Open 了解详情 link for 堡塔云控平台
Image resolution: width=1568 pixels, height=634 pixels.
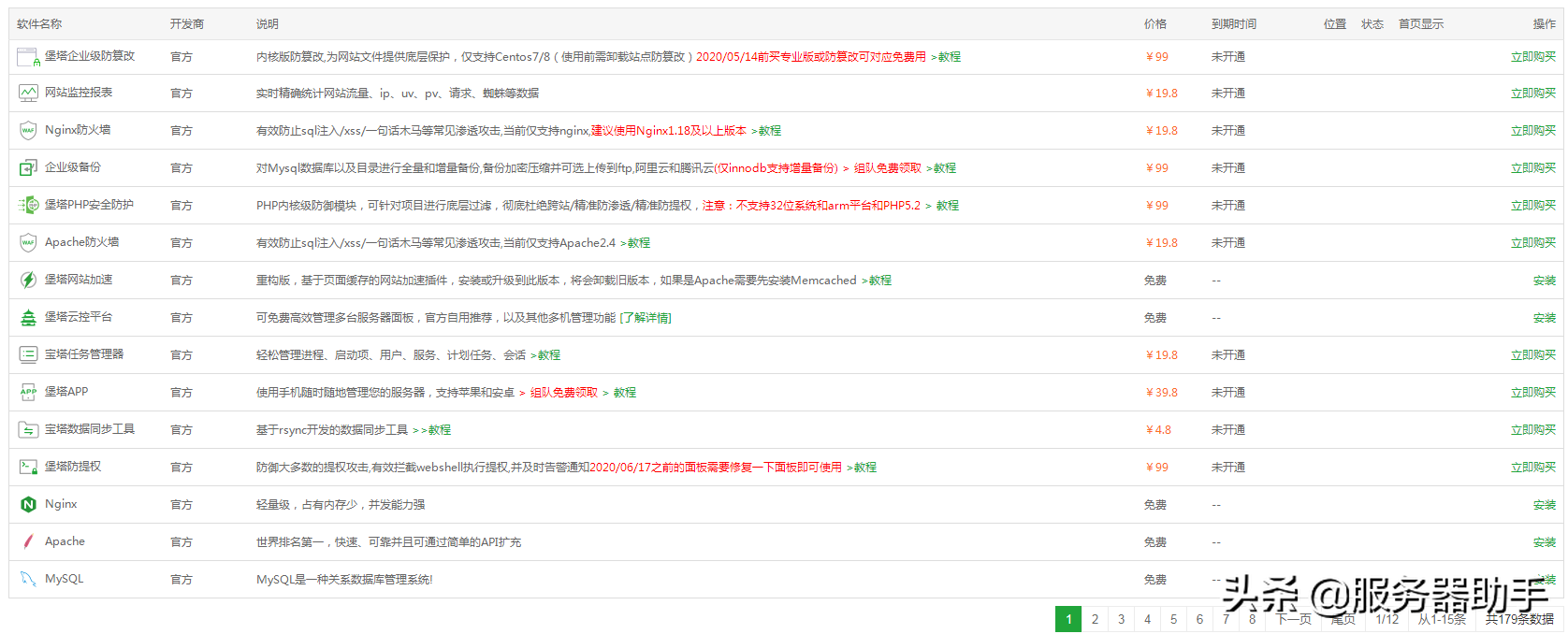tap(646, 318)
